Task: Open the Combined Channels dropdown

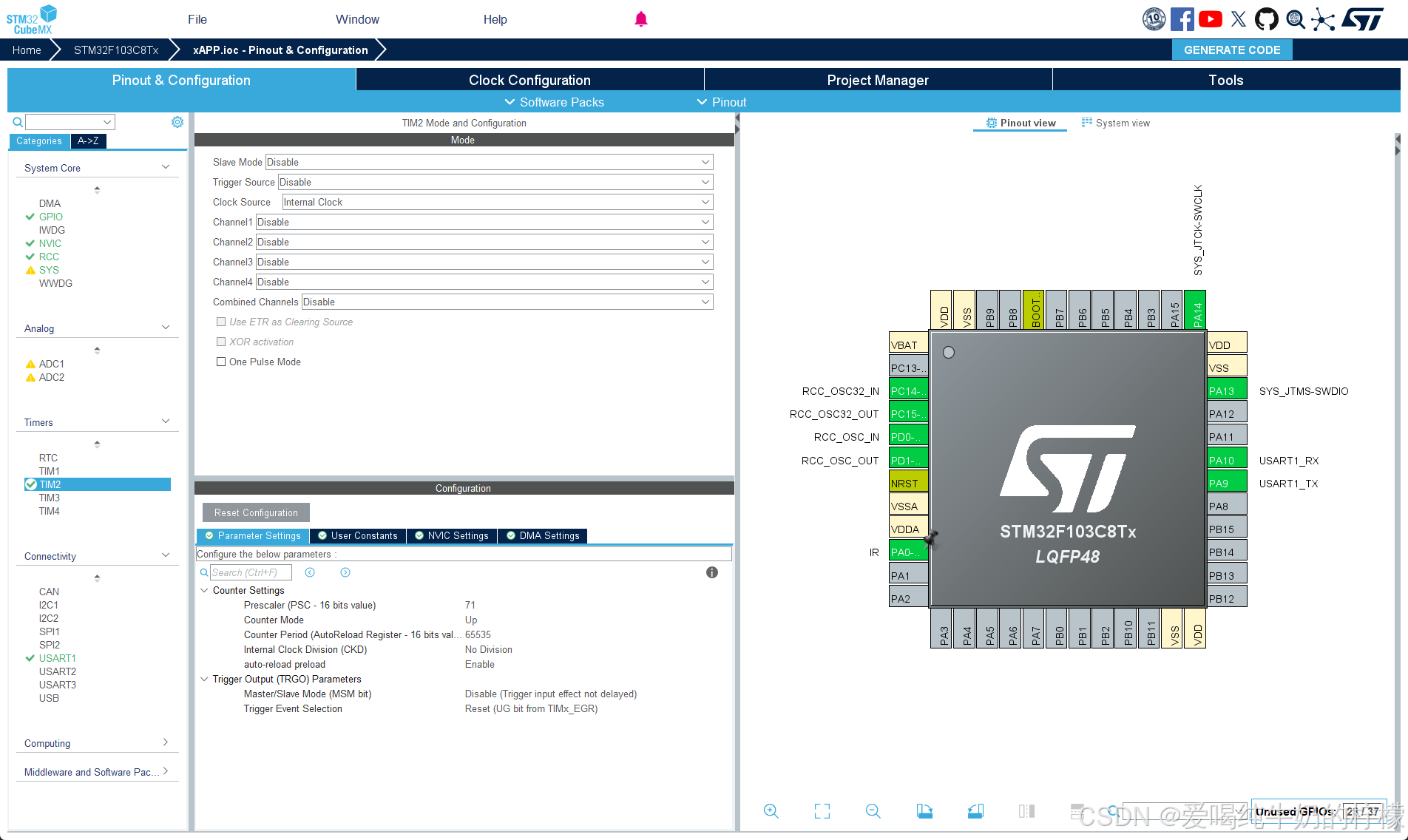Action: tap(507, 302)
